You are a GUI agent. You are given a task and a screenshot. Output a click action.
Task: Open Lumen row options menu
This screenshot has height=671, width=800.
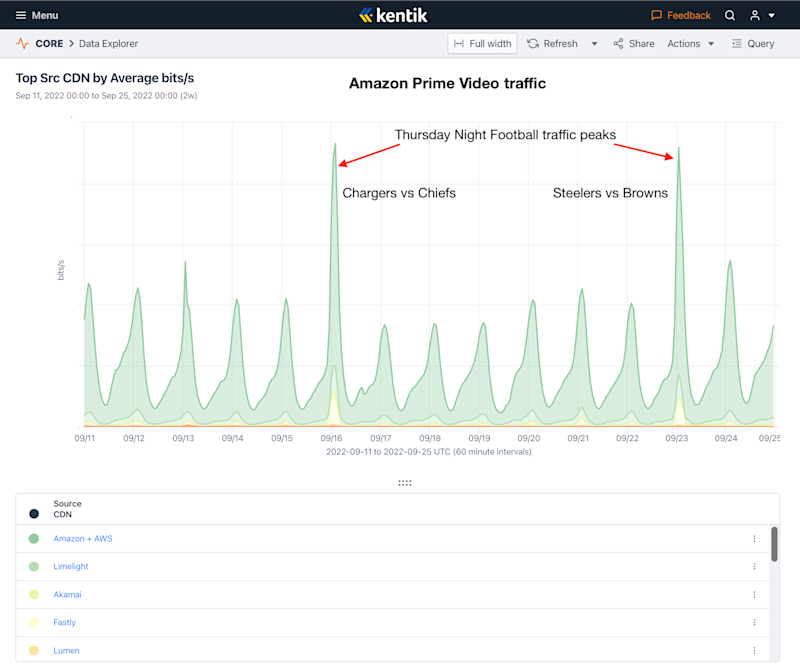[755, 650]
